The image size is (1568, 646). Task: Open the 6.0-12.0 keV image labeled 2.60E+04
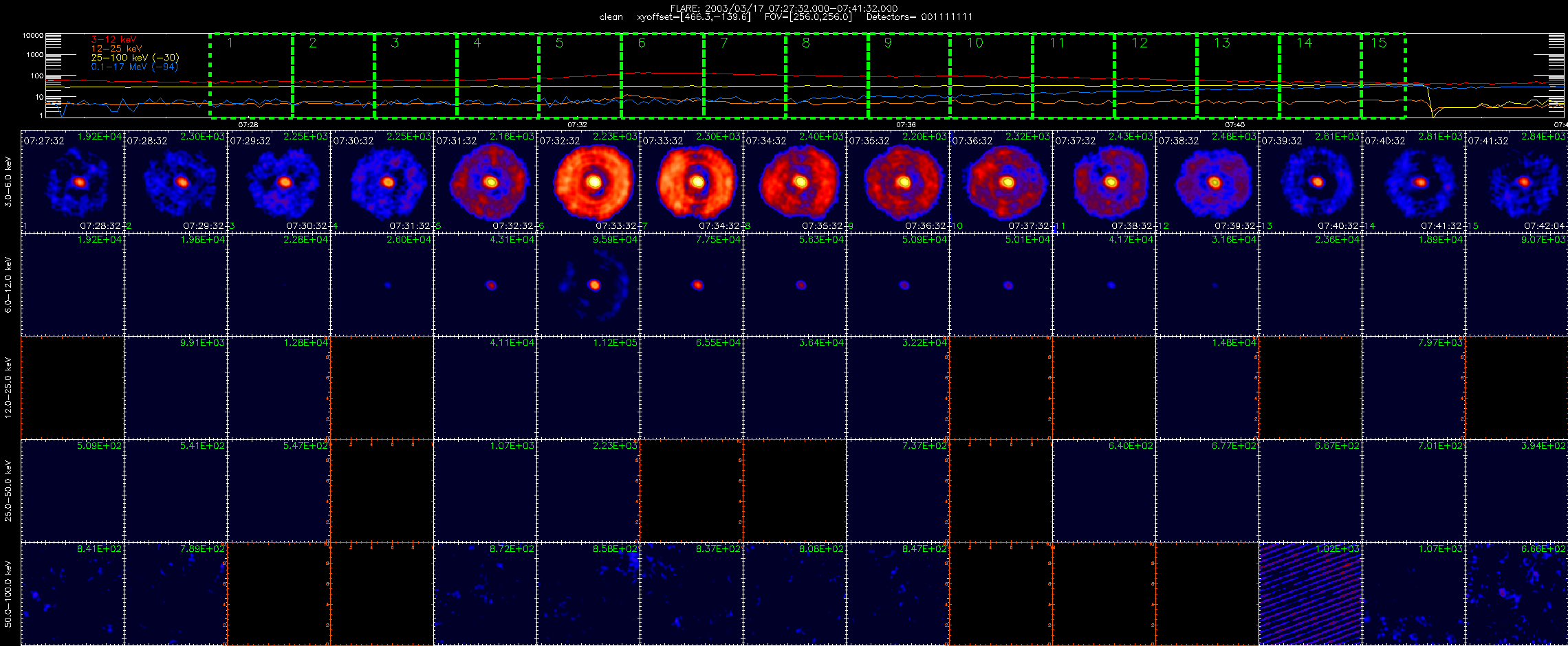point(382,285)
